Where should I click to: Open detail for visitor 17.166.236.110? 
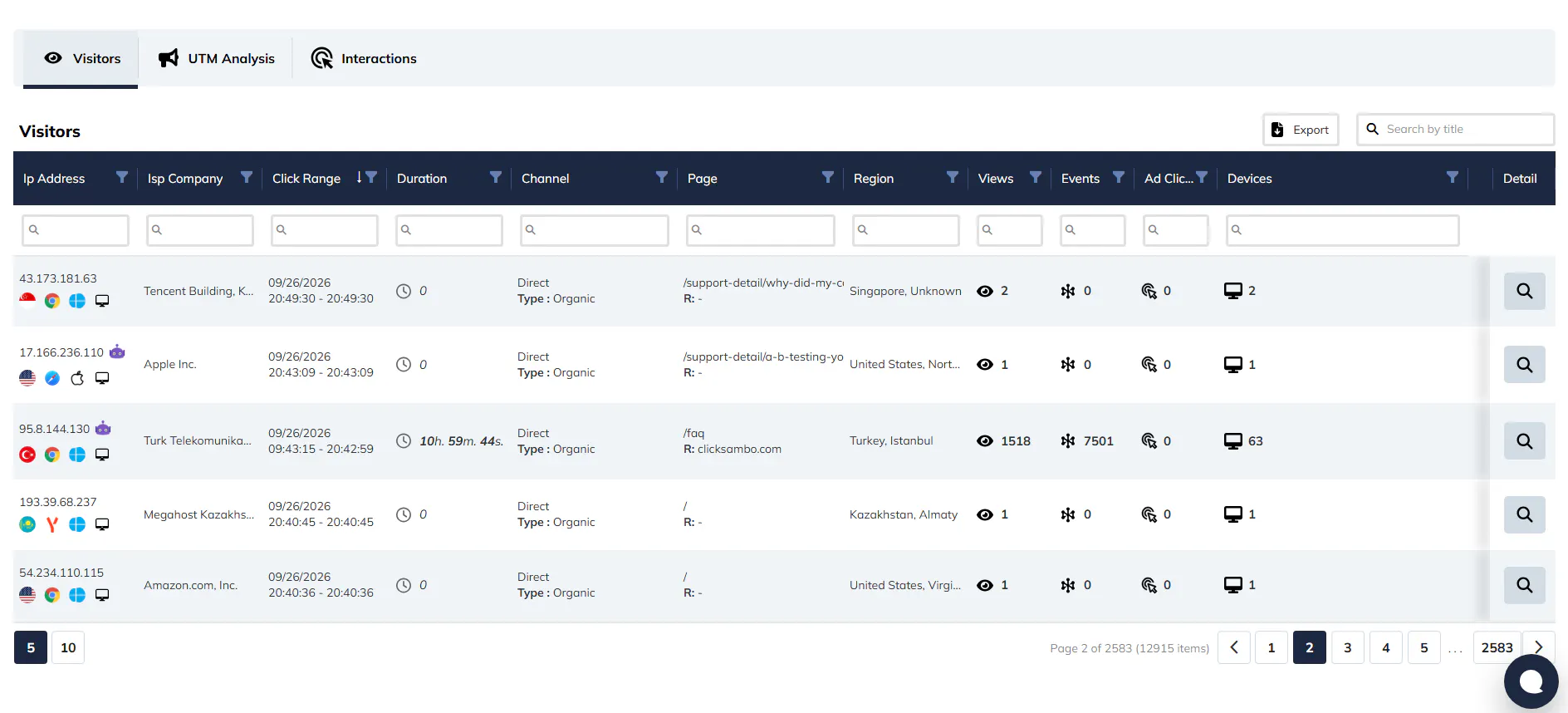point(1524,364)
